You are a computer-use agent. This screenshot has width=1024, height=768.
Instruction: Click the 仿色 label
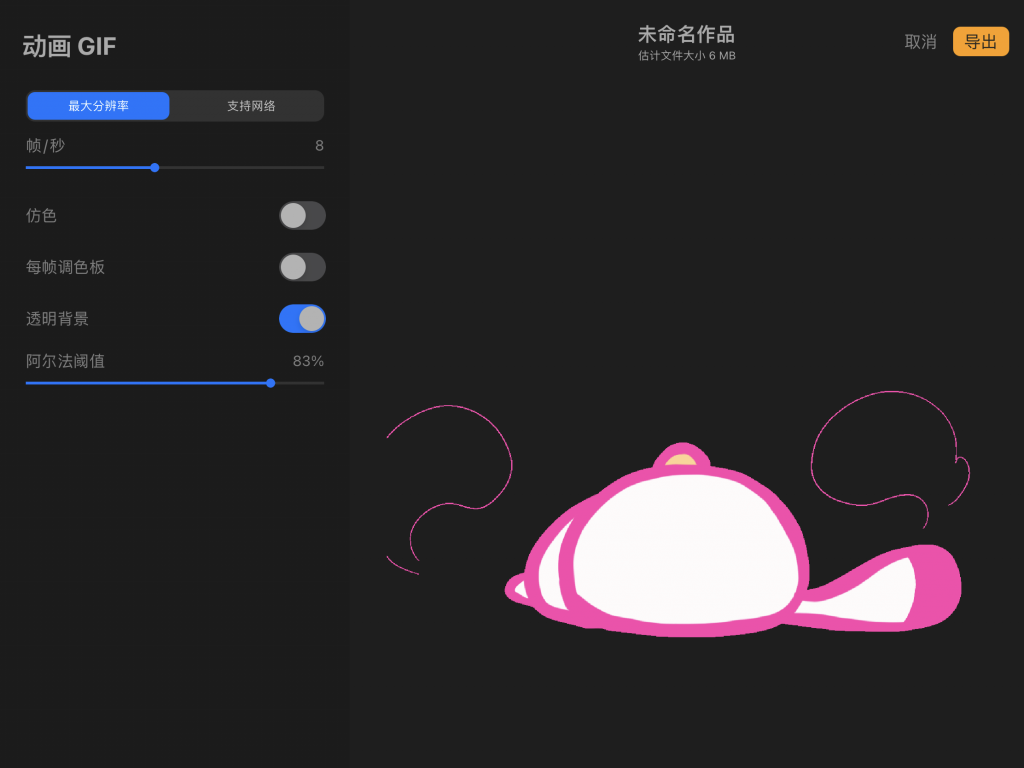pos(41,216)
